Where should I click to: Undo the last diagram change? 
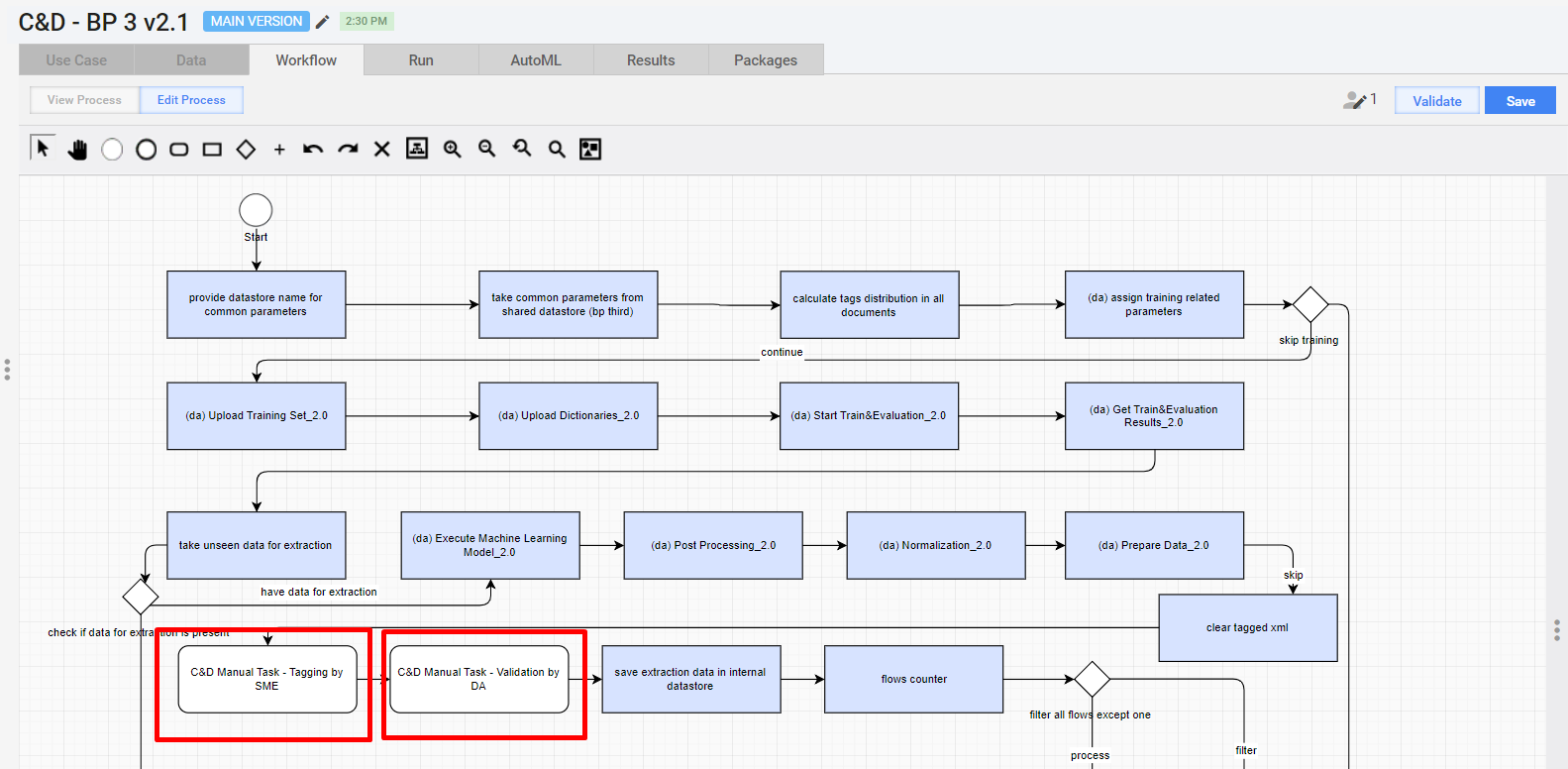click(313, 150)
